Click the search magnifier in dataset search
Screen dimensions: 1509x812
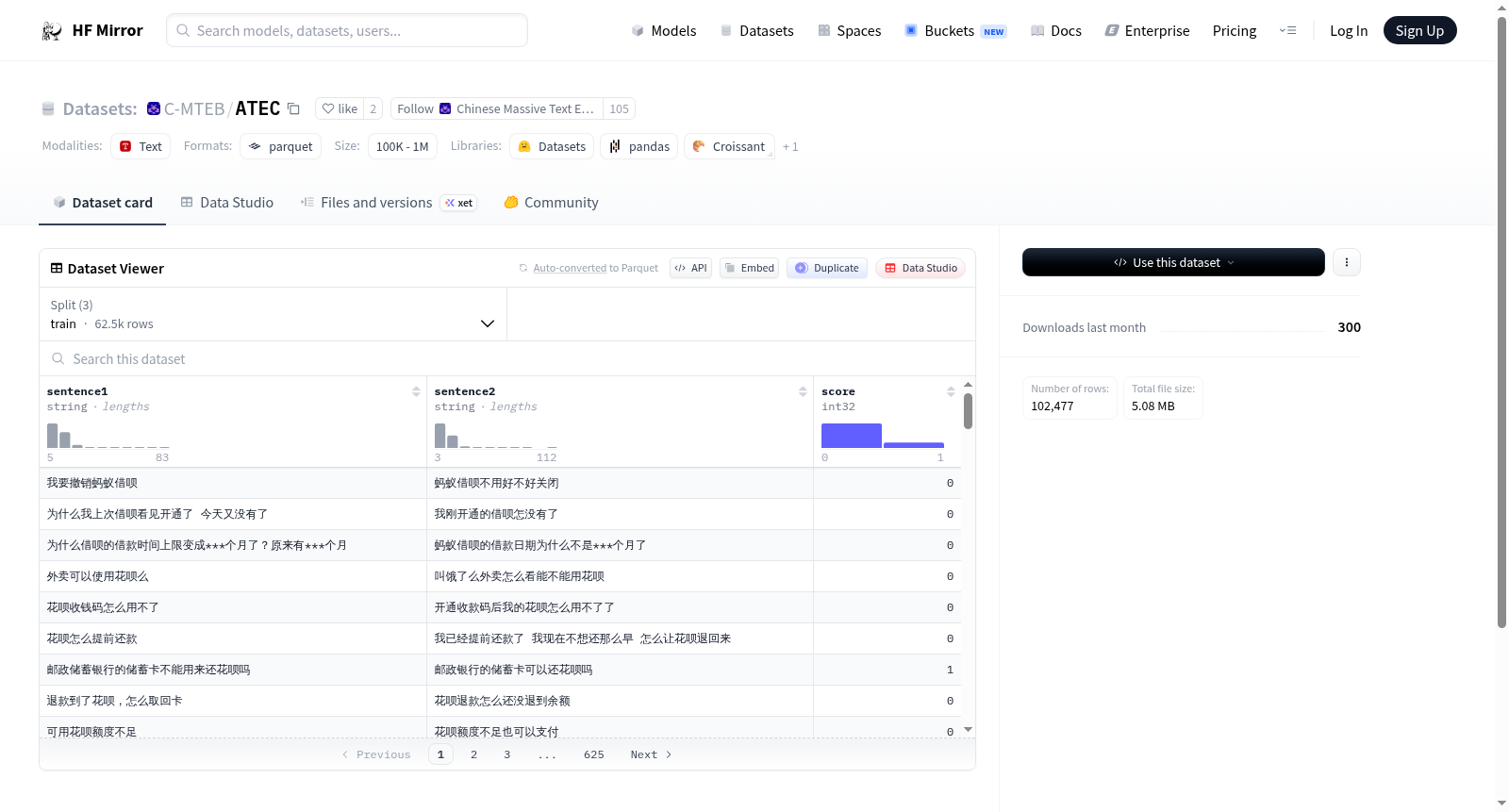pos(58,359)
